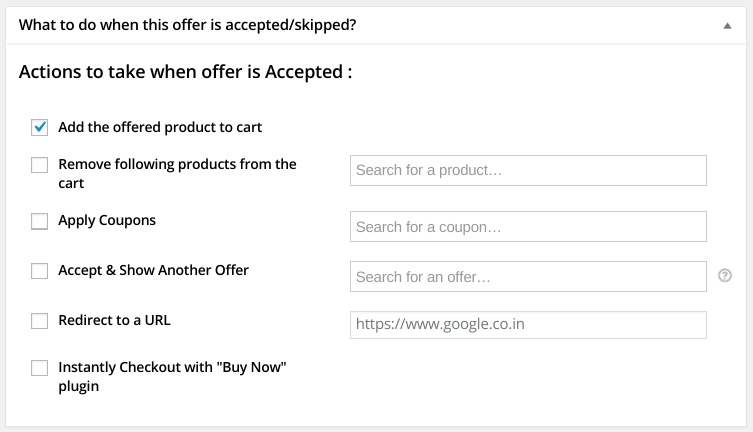Enable the 'Remove following products from the cart' checkbox
753x432 pixels.
tap(39, 165)
